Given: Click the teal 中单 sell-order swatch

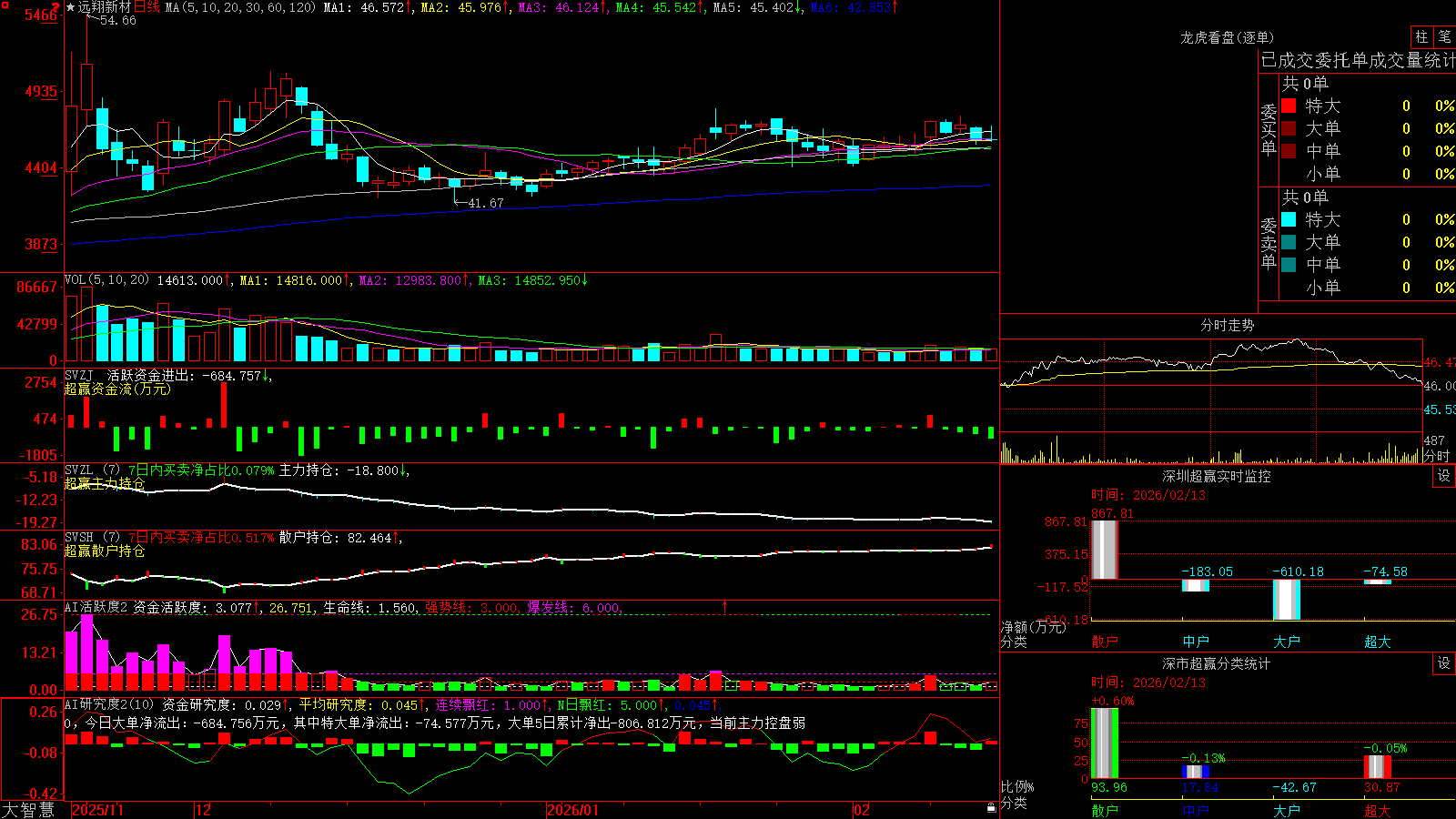Looking at the screenshot, I should (x=1289, y=264).
